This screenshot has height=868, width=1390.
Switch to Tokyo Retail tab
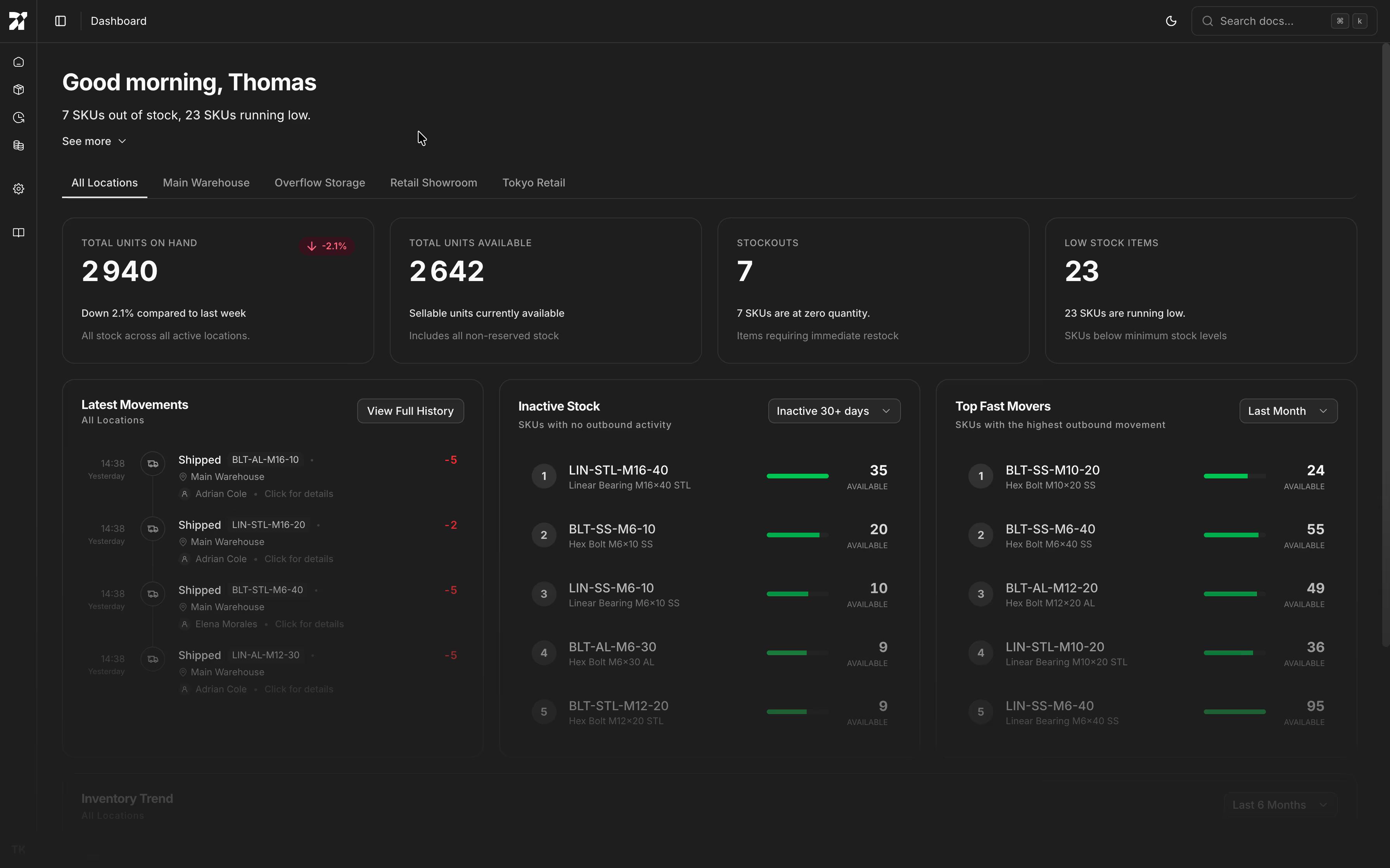[x=533, y=183]
